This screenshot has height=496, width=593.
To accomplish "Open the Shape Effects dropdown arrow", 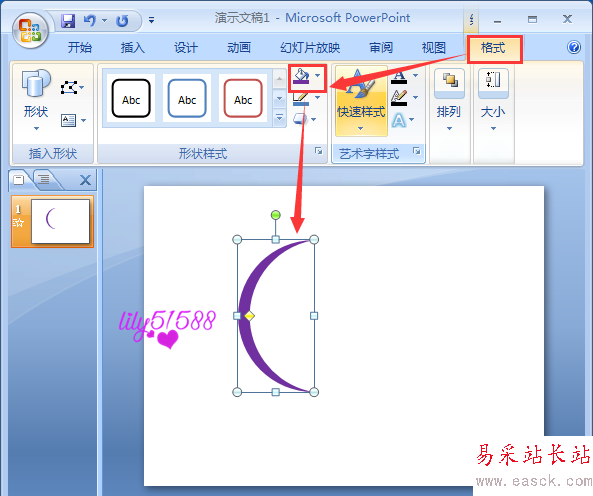I will pyautogui.click(x=314, y=119).
